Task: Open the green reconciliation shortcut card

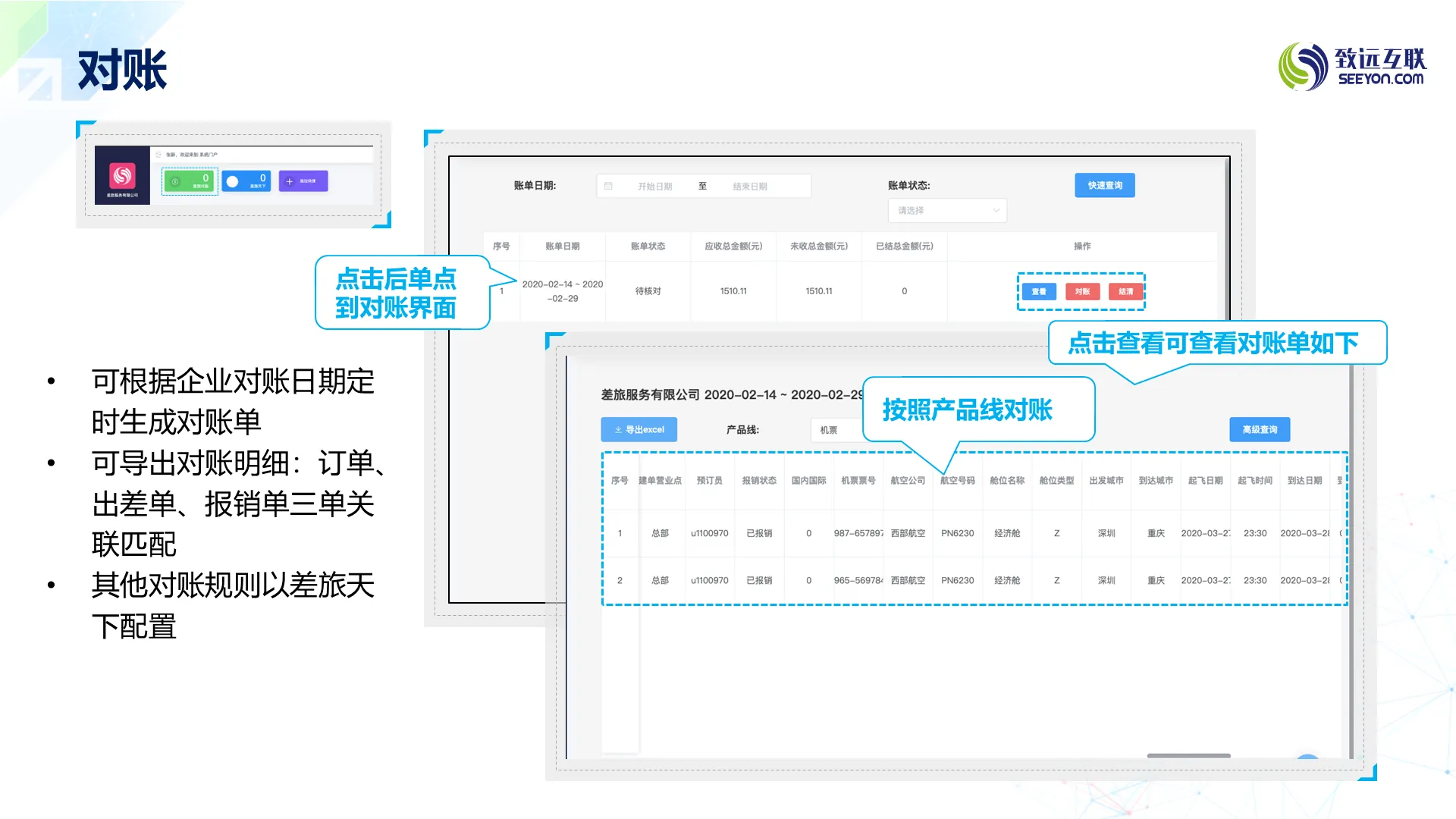Action: click(190, 181)
